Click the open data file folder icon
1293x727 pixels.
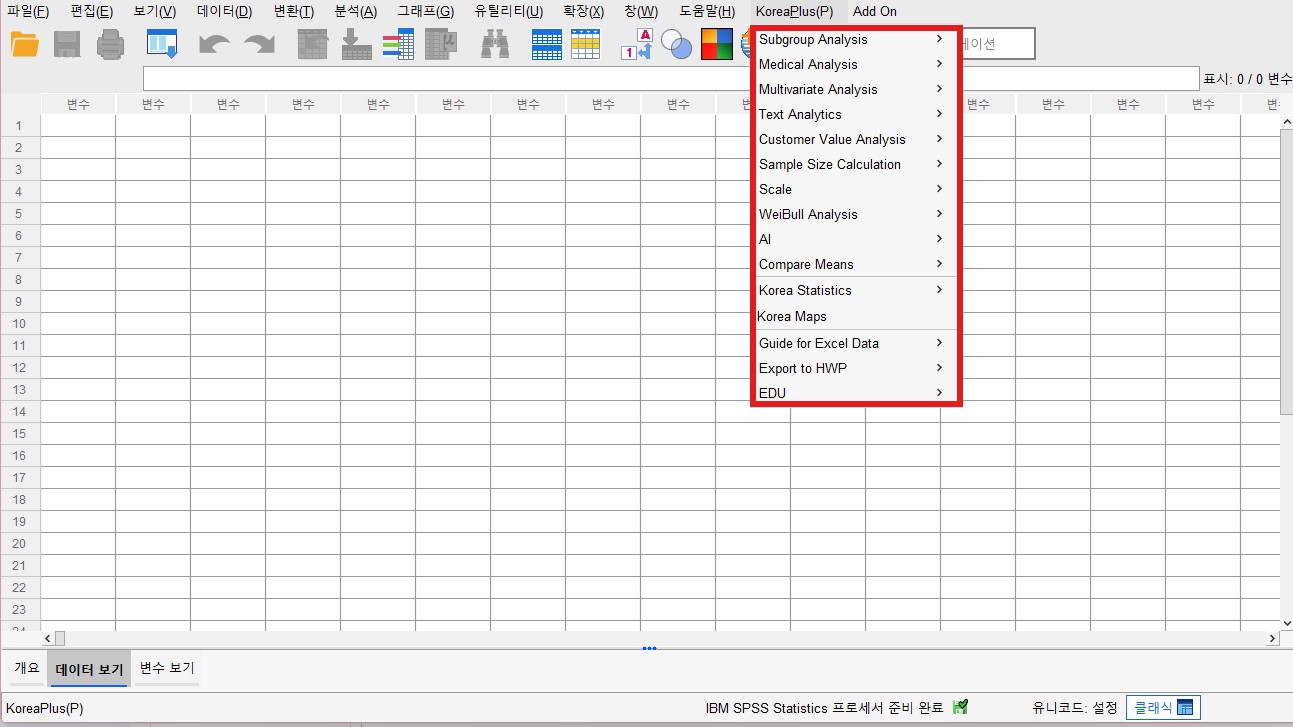(x=24, y=44)
